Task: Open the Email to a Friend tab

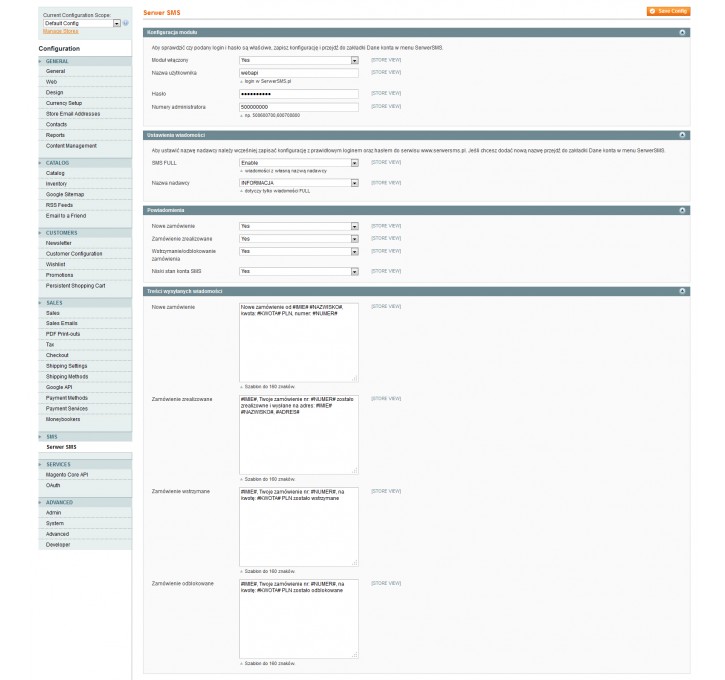Action: (x=85, y=215)
